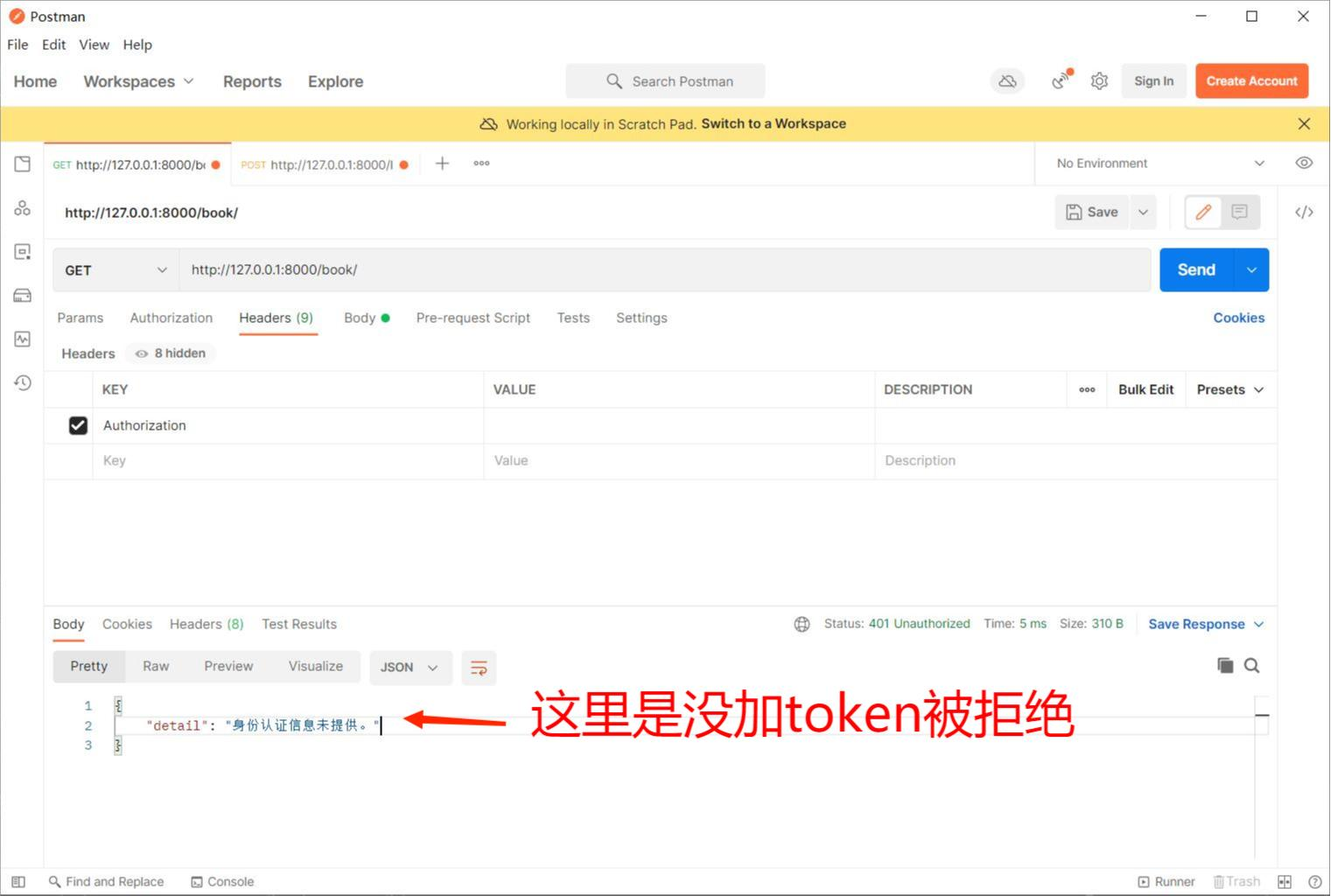Open the No Environment selector
This screenshot has width=1331, height=896.
tap(1159, 164)
